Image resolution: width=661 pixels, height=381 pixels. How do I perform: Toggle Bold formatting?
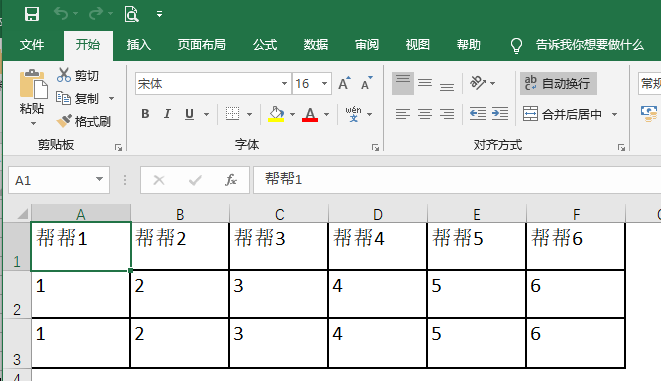click(x=145, y=114)
